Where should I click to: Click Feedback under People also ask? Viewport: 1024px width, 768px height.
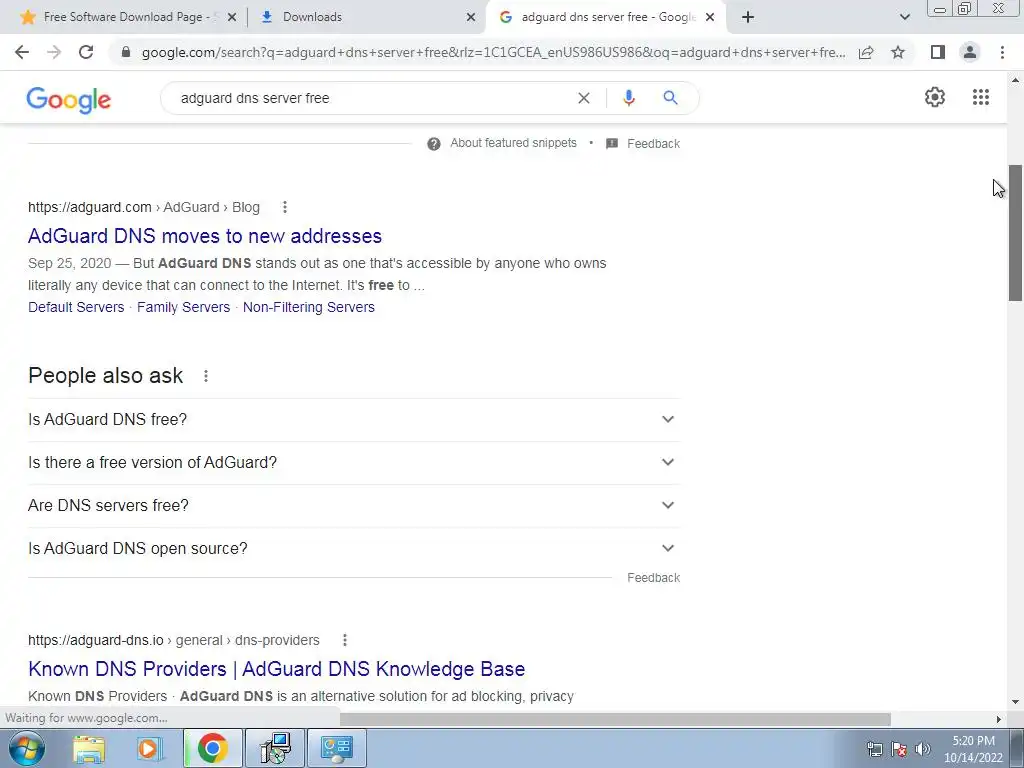(653, 578)
